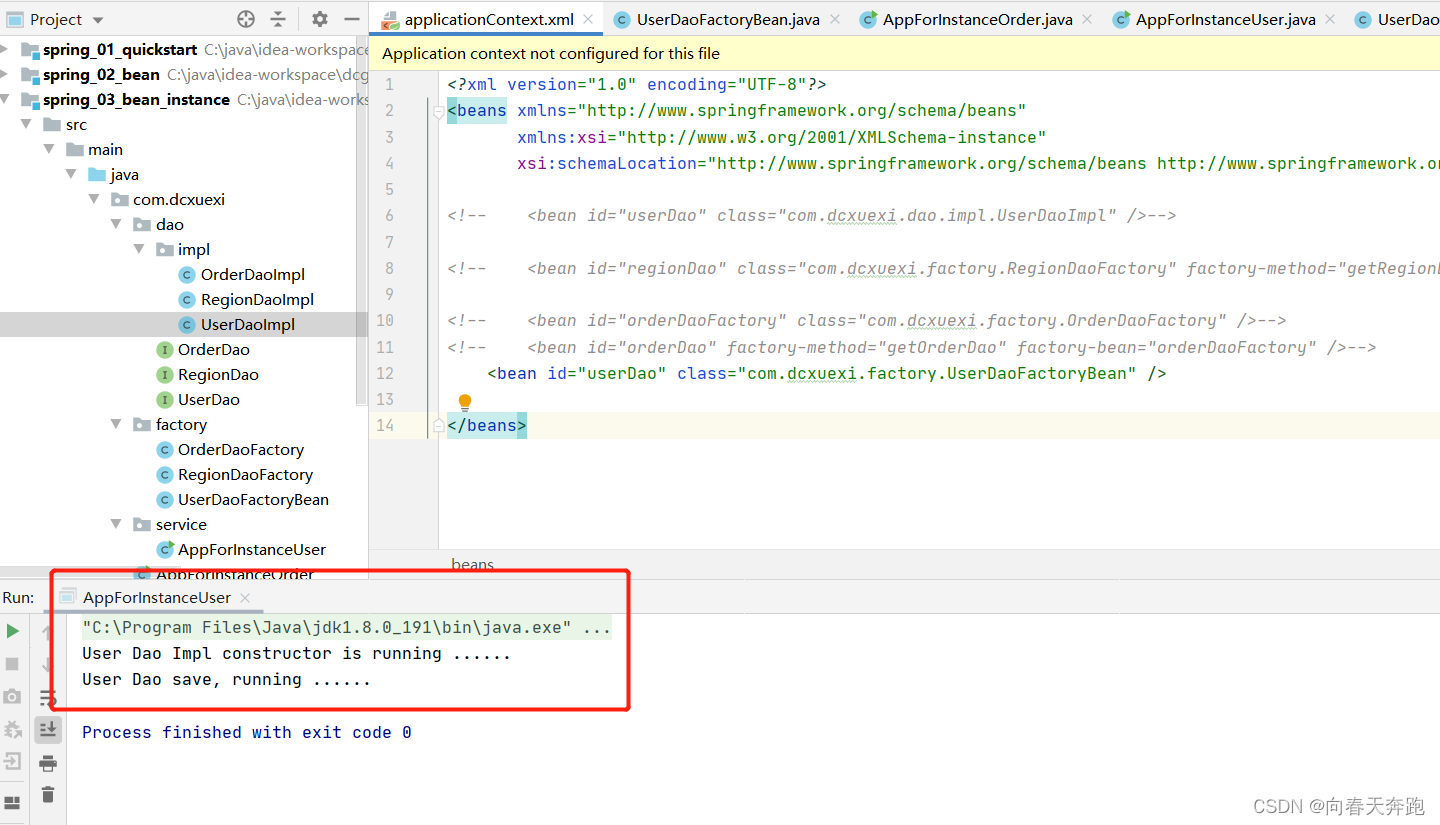Collapse the java source folder arrow

point(72,174)
